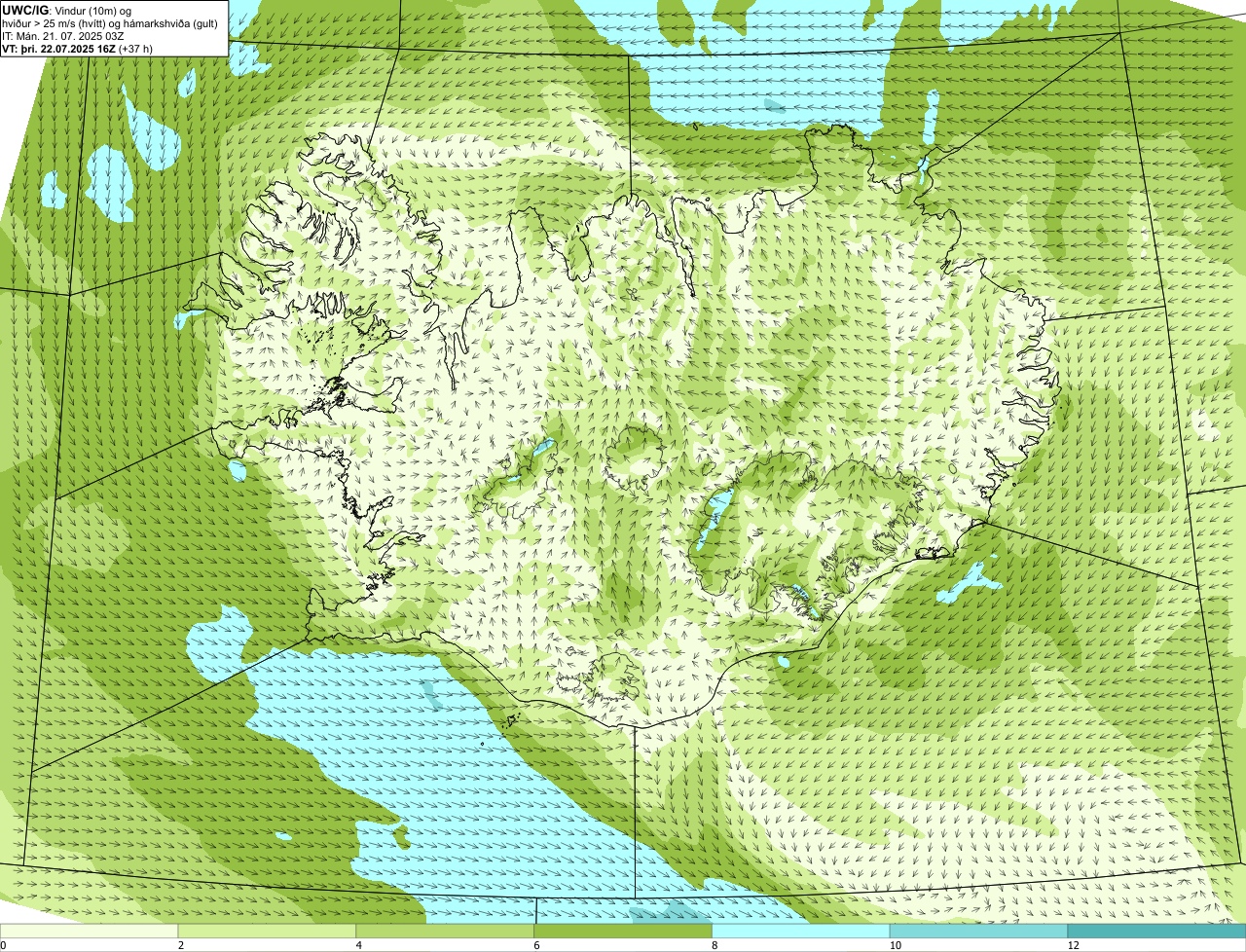Click the 'hviður > 25 m/s (hvítt)' line

click(110, 22)
